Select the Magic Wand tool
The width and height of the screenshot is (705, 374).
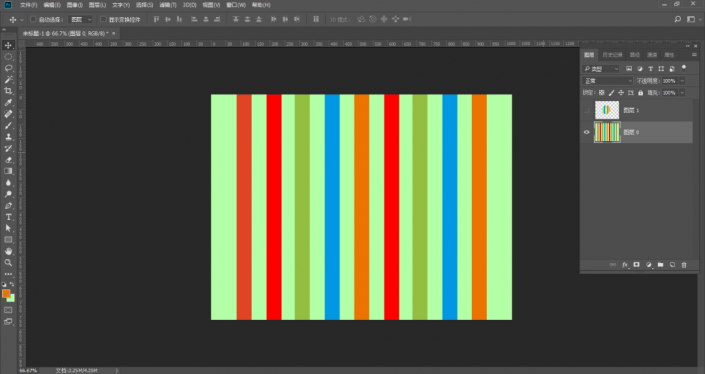pyautogui.click(x=8, y=80)
